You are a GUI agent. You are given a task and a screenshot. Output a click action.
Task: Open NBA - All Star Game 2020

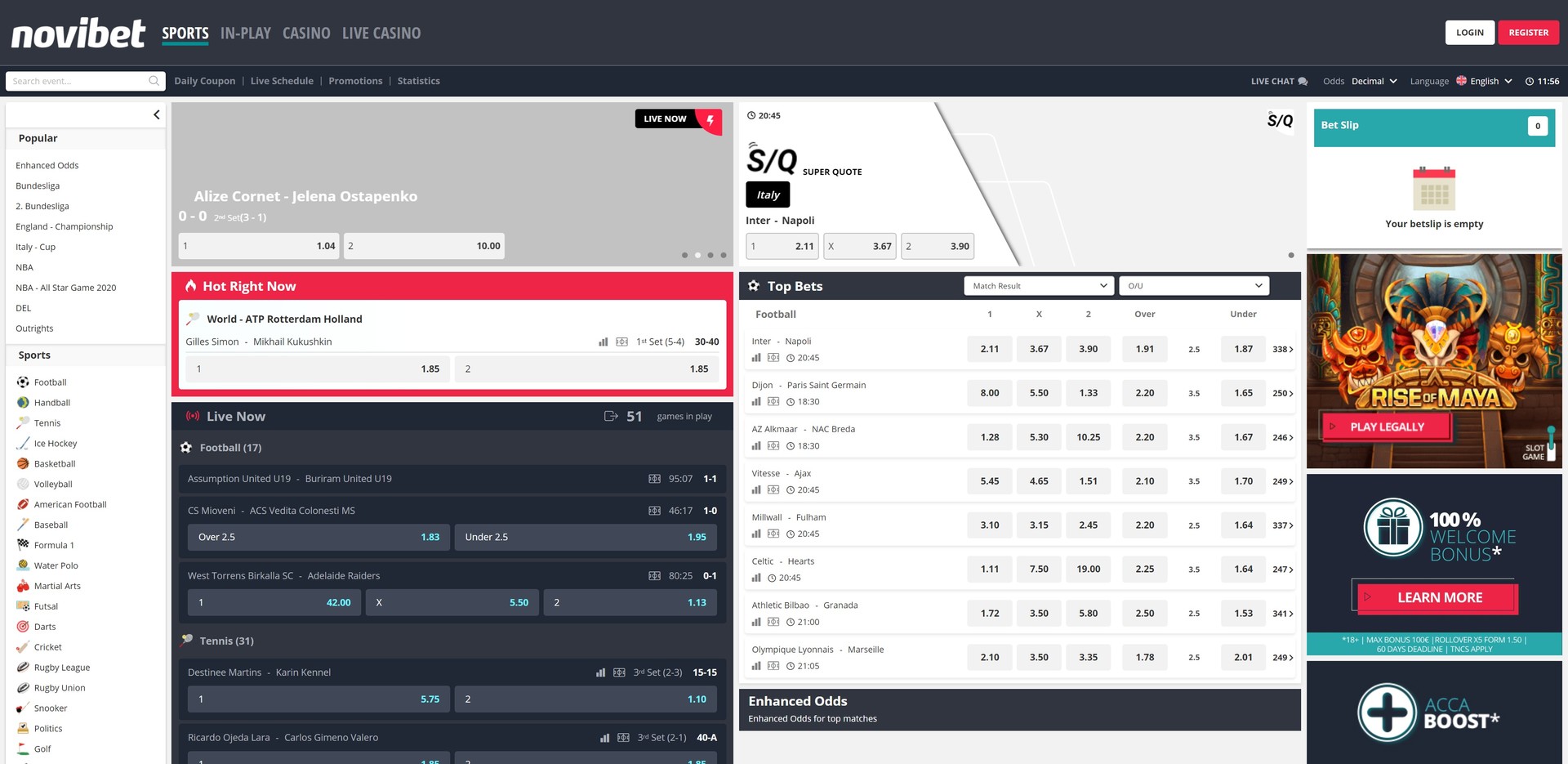pyautogui.click(x=66, y=288)
